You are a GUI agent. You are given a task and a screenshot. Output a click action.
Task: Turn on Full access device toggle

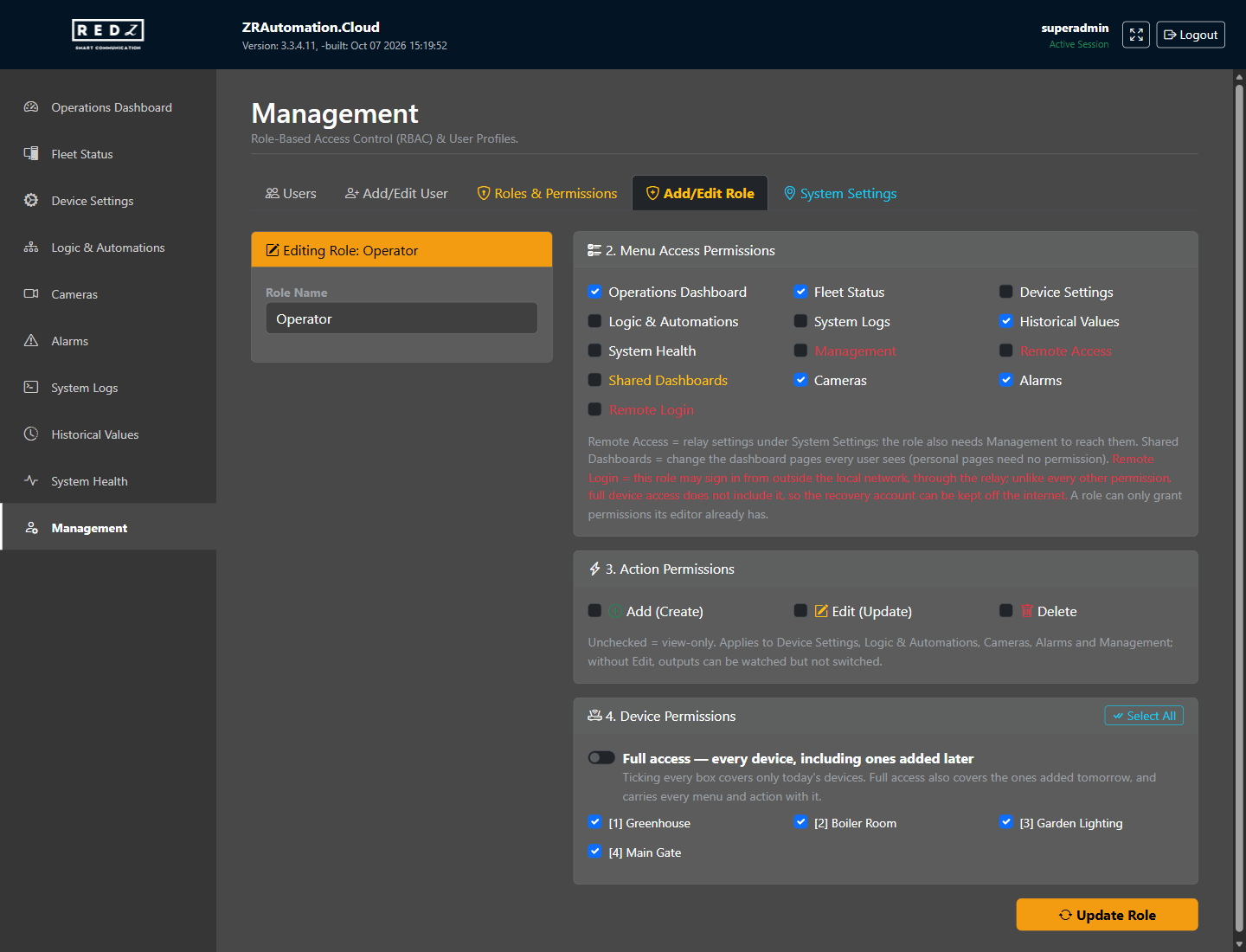pyautogui.click(x=601, y=758)
